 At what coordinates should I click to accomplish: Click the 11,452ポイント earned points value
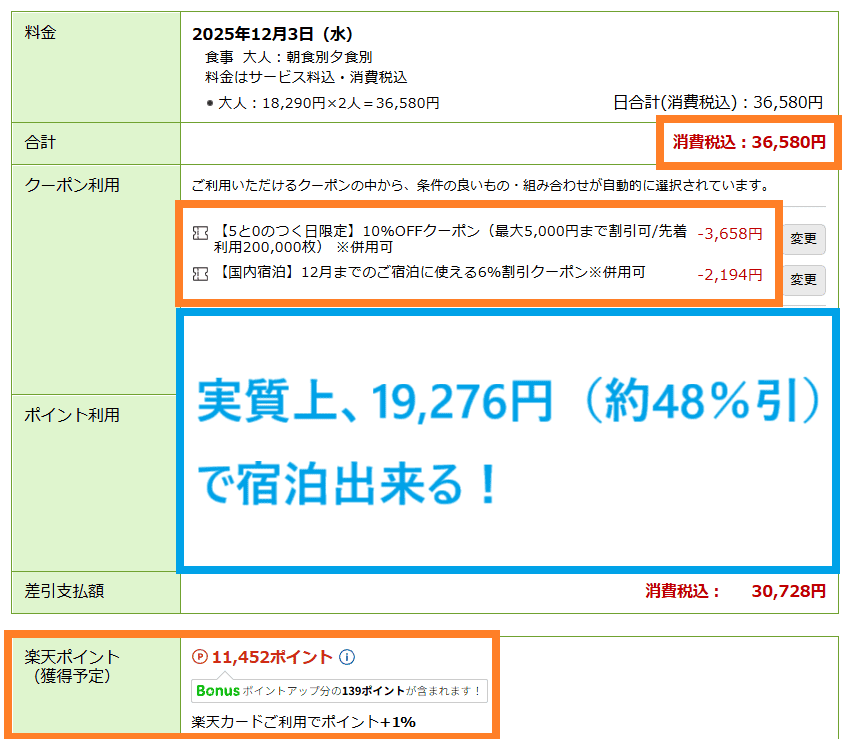click(x=271, y=657)
